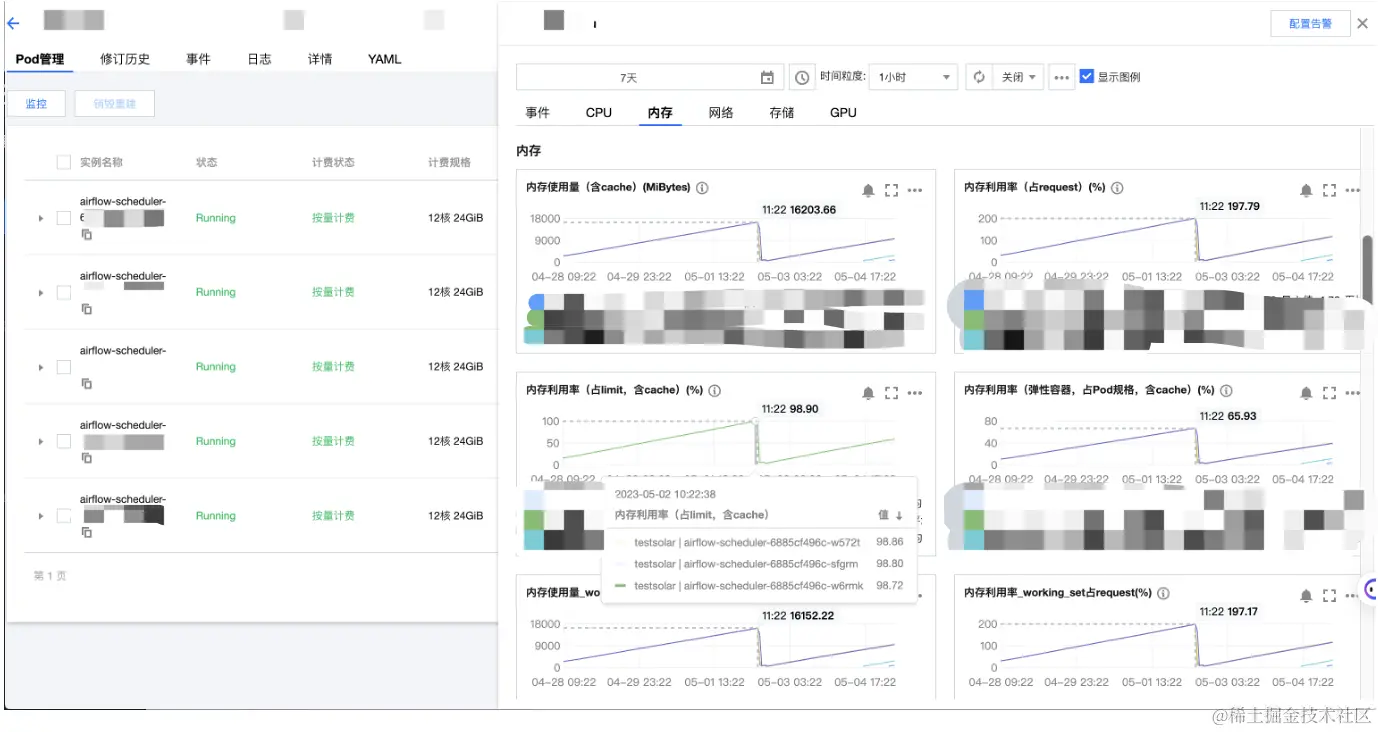Image resolution: width=1378 pixels, height=732 pixels.
Task: Expand 内存使用量（含cache）chart to fullscreen
Action: [892, 190]
